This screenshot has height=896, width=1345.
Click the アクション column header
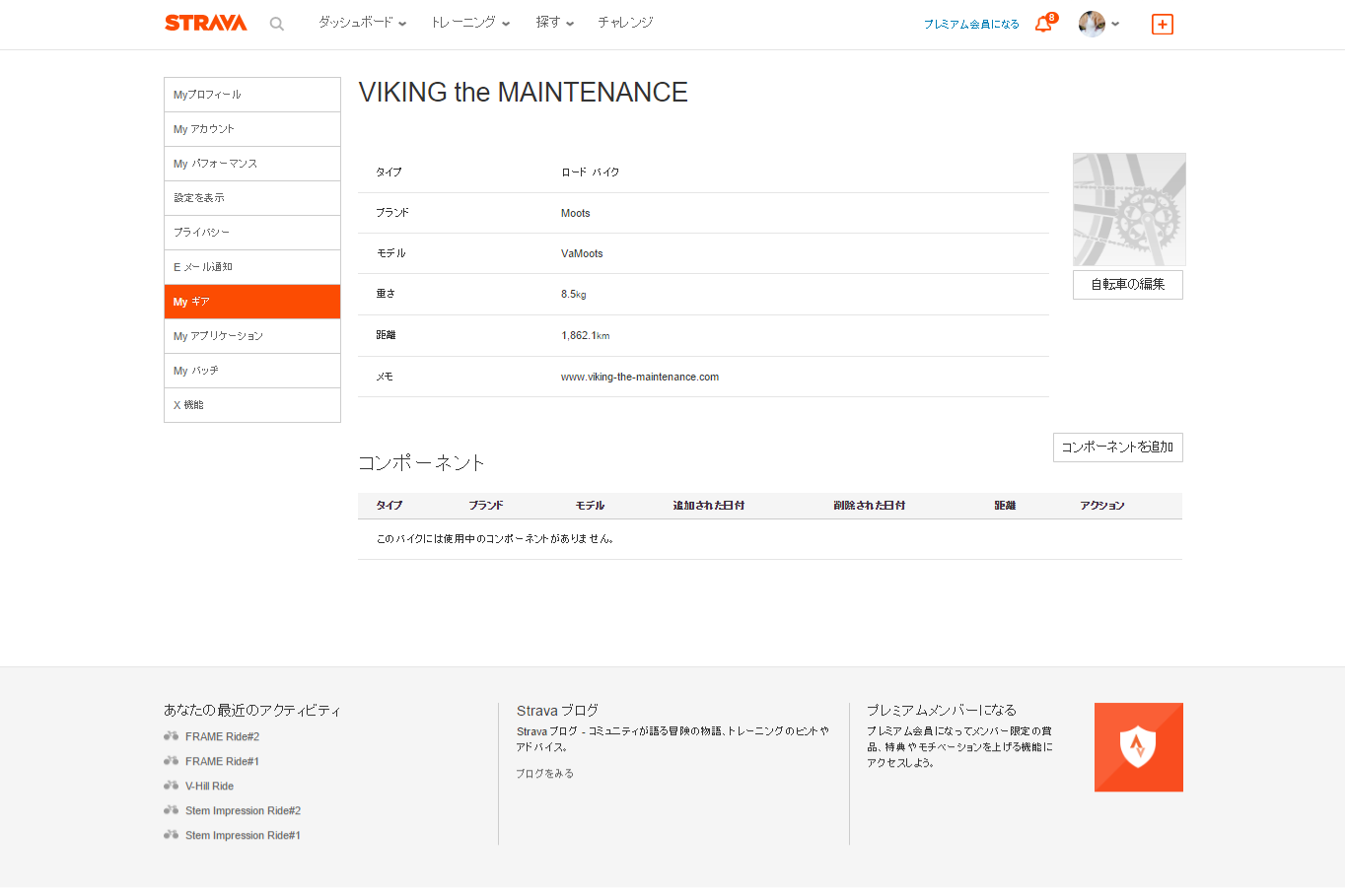[1102, 506]
